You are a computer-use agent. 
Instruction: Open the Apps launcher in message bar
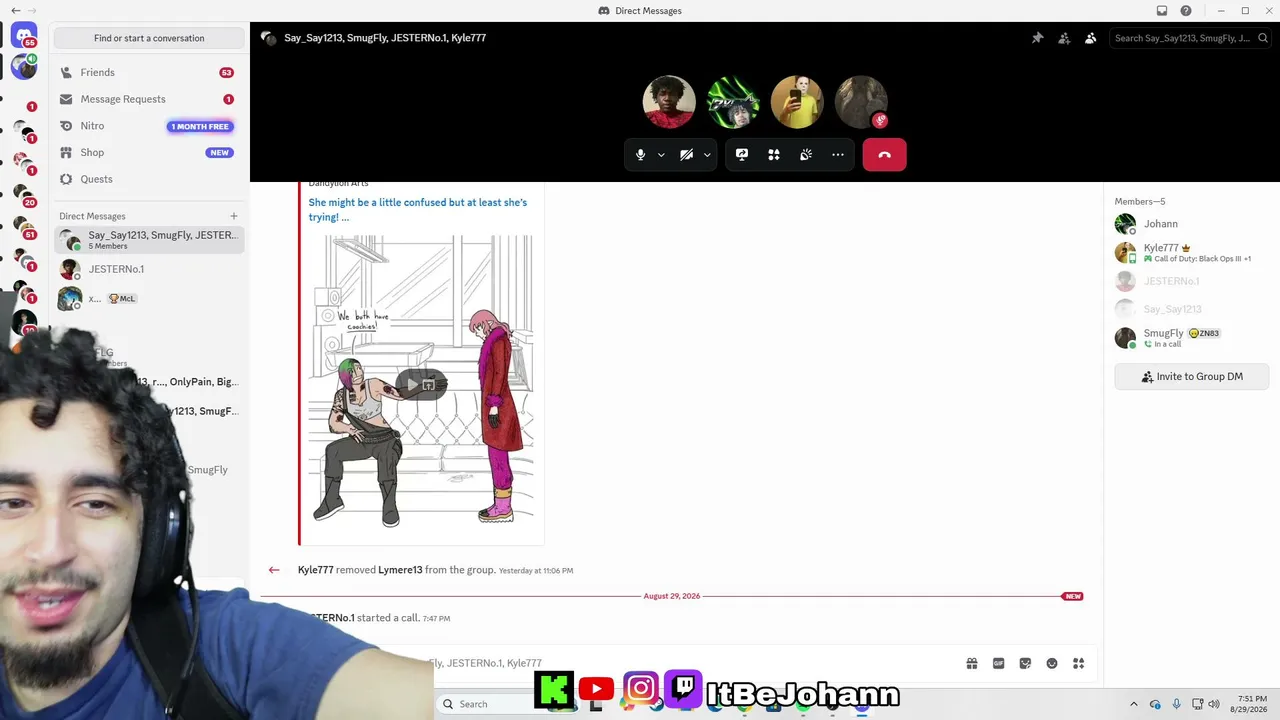pyautogui.click(x=1078, y=663)
